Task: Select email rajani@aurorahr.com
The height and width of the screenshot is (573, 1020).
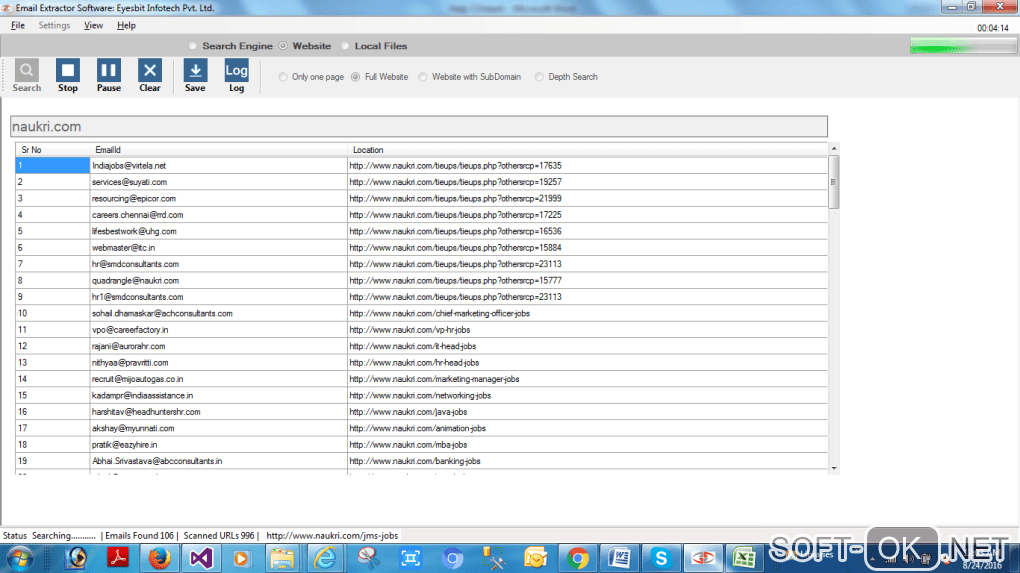Action: tap(128, 346)
